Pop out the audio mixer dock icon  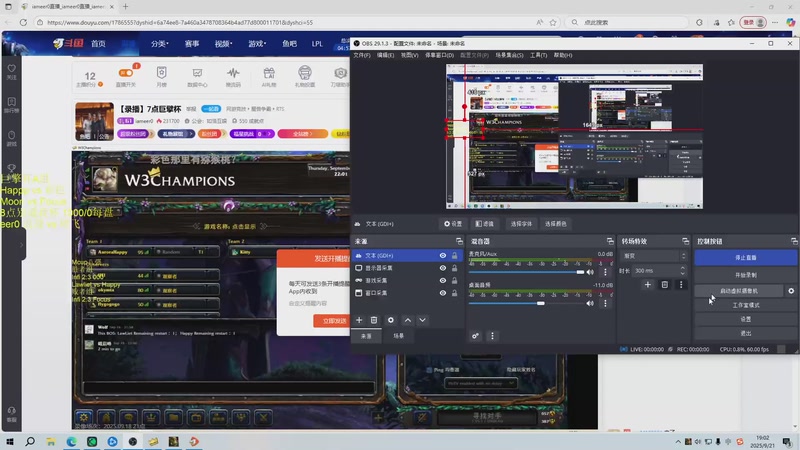tap(610, 241)
